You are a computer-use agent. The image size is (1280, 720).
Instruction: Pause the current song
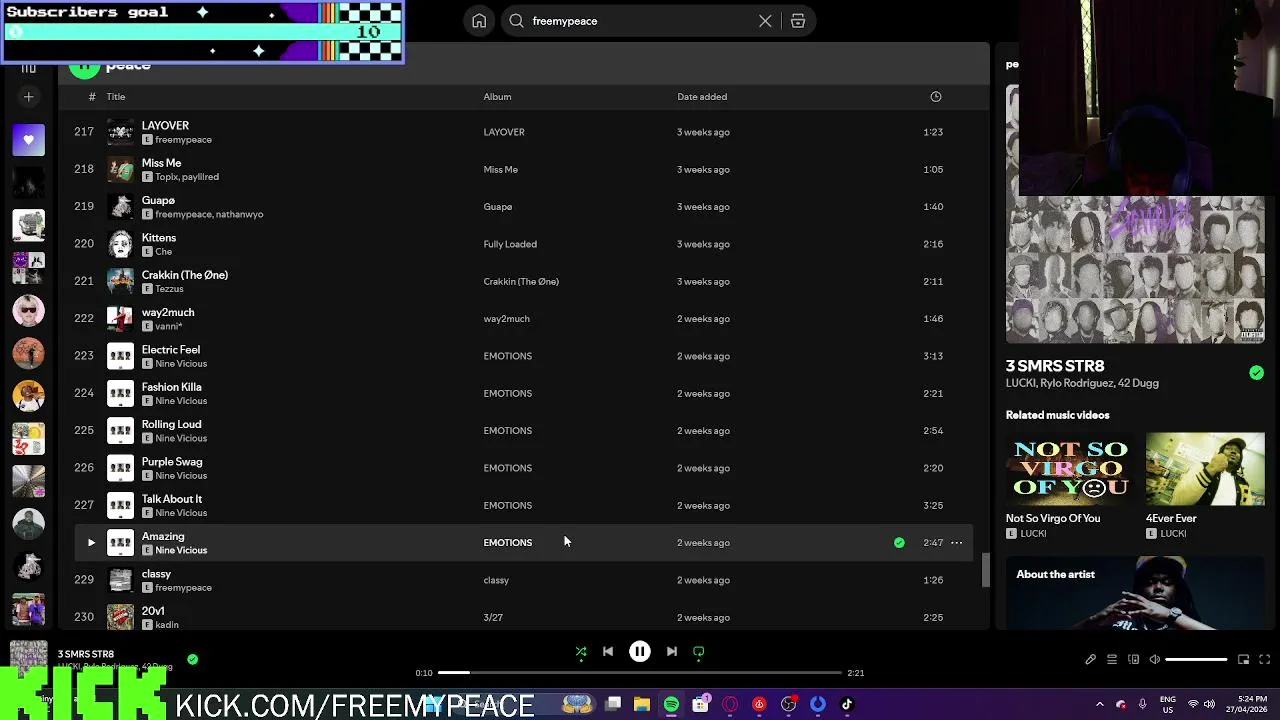click(640, 652)
